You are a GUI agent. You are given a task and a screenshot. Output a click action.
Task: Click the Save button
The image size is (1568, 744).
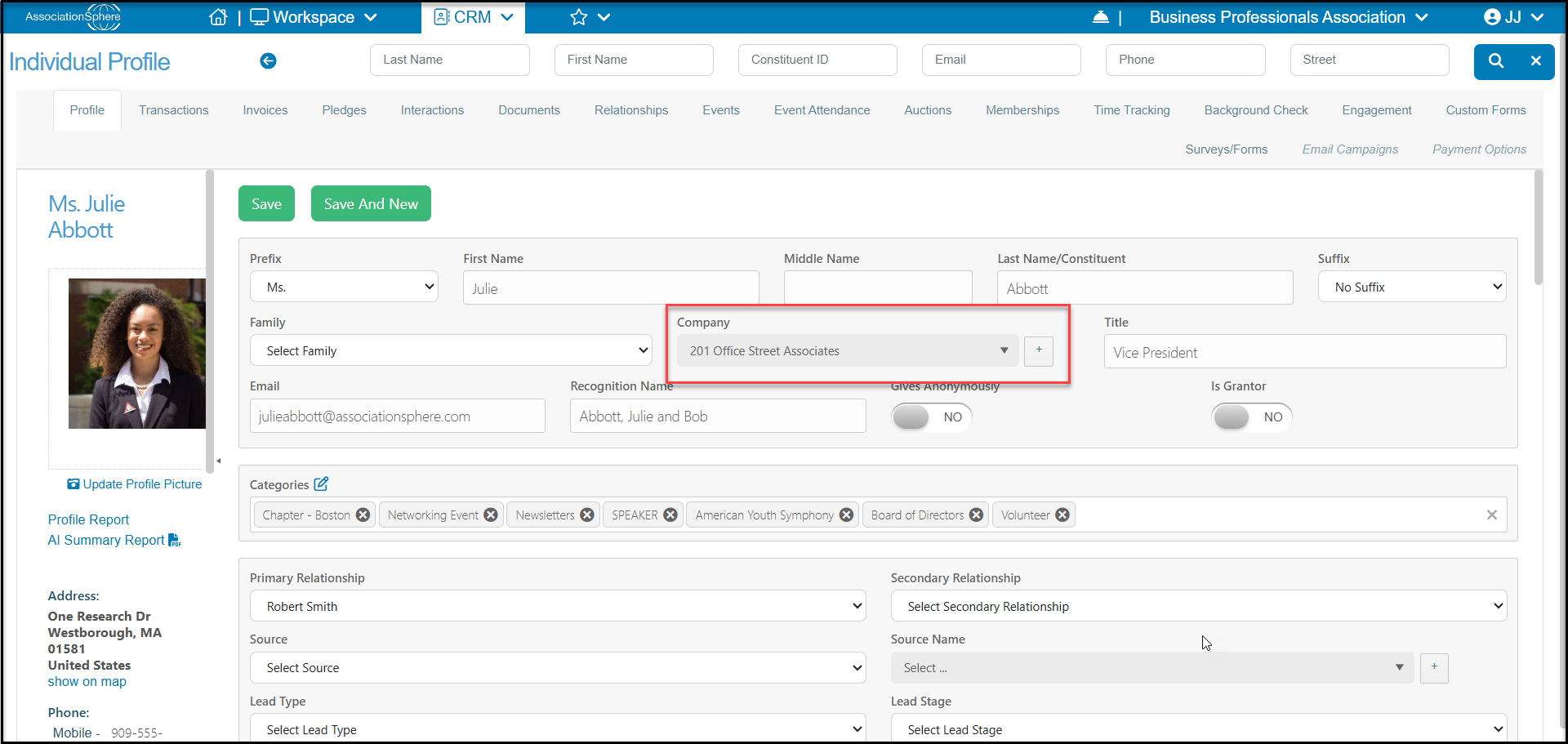tap(266, 203)
